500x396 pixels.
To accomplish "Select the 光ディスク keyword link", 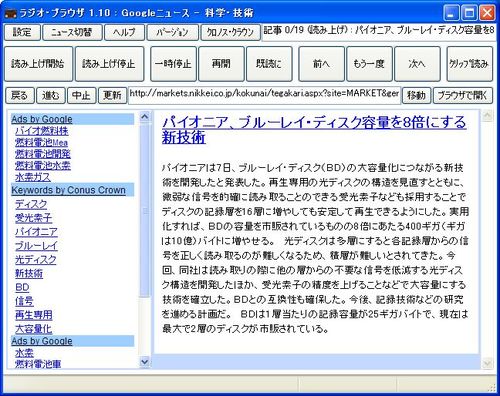I will tap(36, 259).
